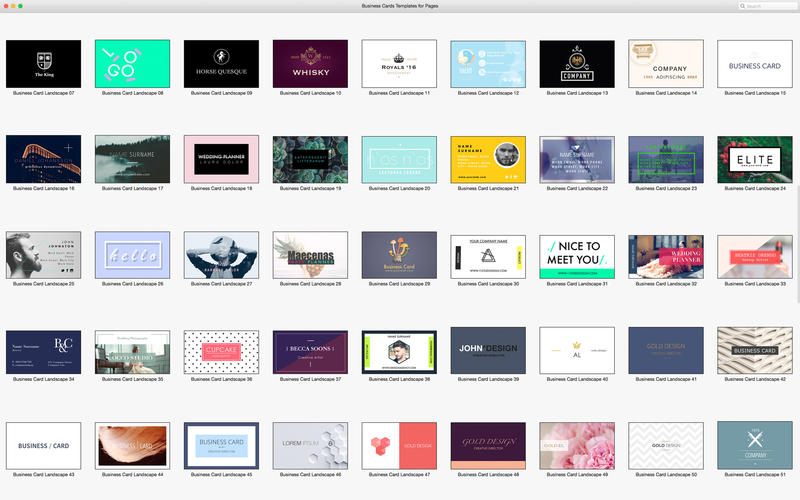Click label text "Business Card Landscape 47"
The height and width of the screenshot is (500, 800).
point(399,474)
